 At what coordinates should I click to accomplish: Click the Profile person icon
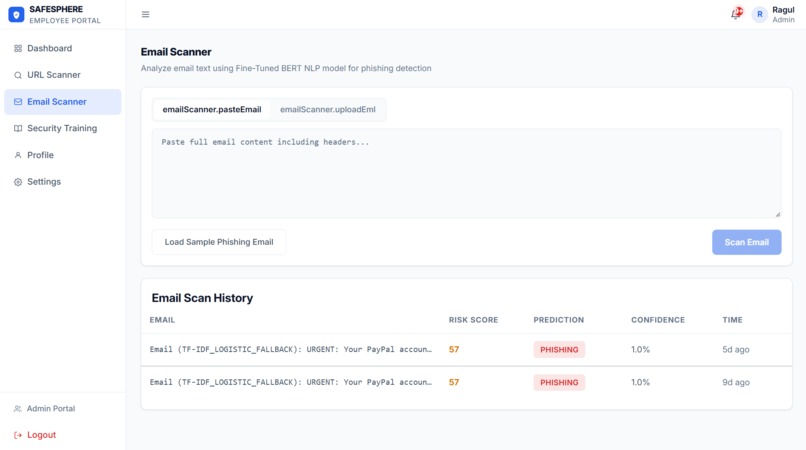coord(18,155)
